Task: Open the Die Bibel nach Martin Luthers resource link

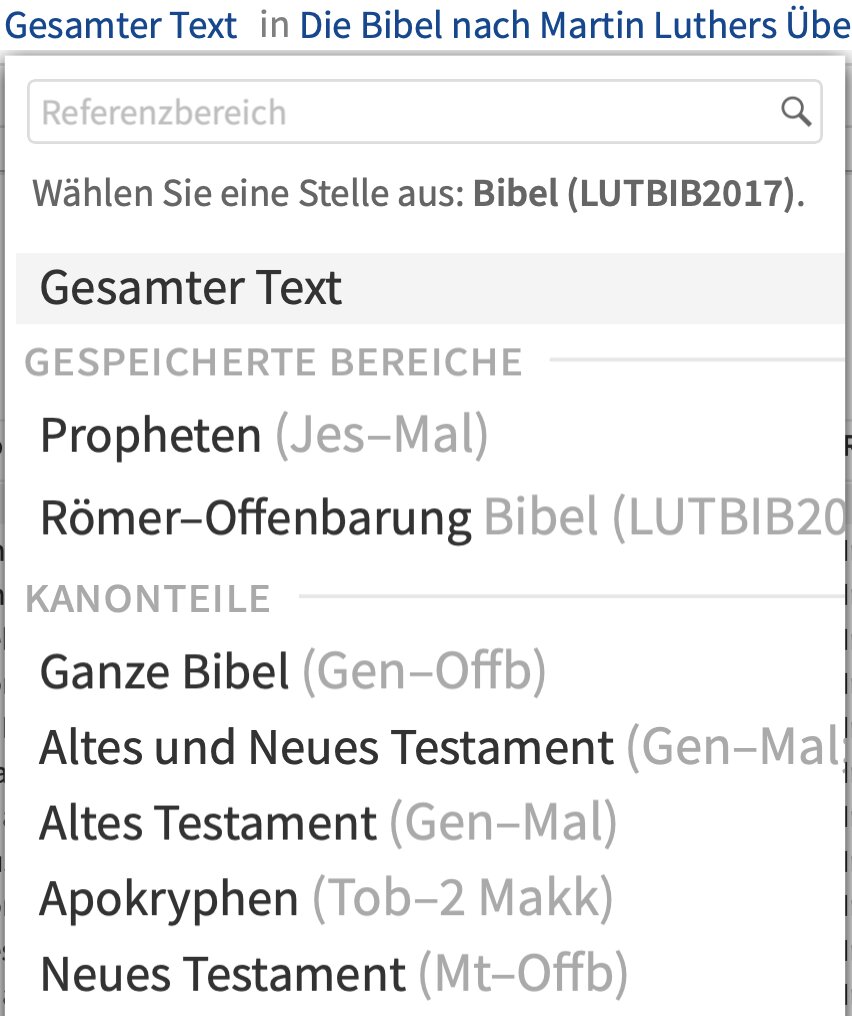Action: pos(575,25)
